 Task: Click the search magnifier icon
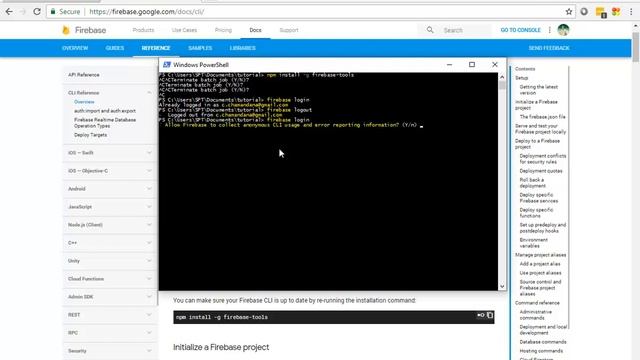point(430,30)
